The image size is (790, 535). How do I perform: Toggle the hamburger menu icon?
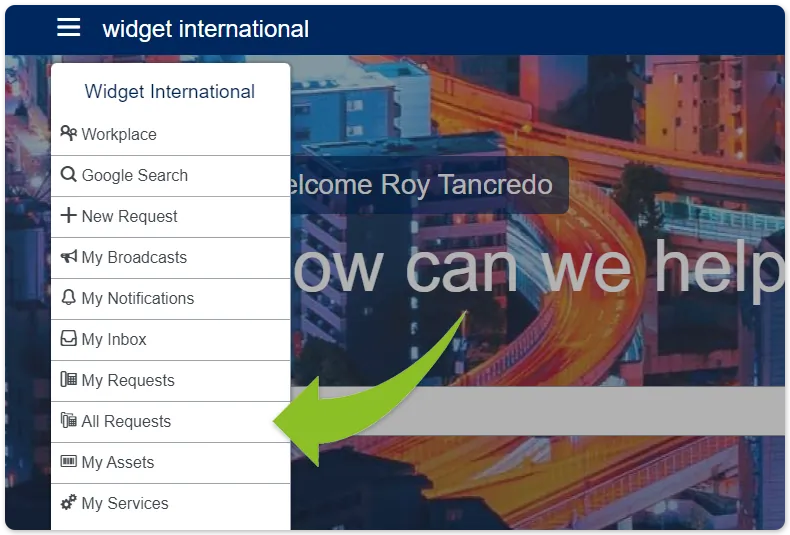pyautogui.click(x=69, y=27)
